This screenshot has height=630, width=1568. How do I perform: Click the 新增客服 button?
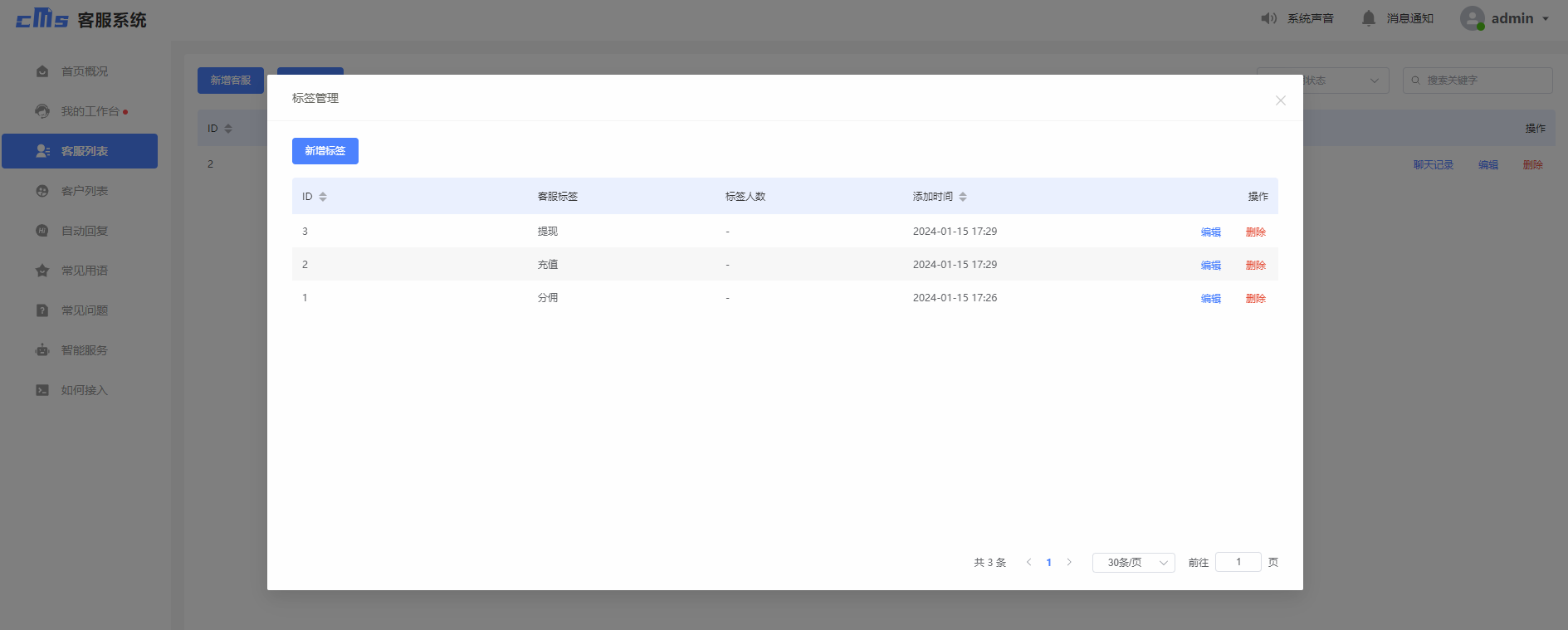(231, 81)
